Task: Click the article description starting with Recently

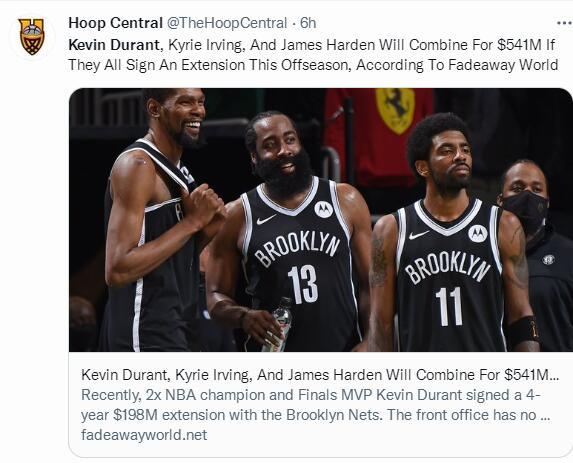Action: [x=316, y=405]
